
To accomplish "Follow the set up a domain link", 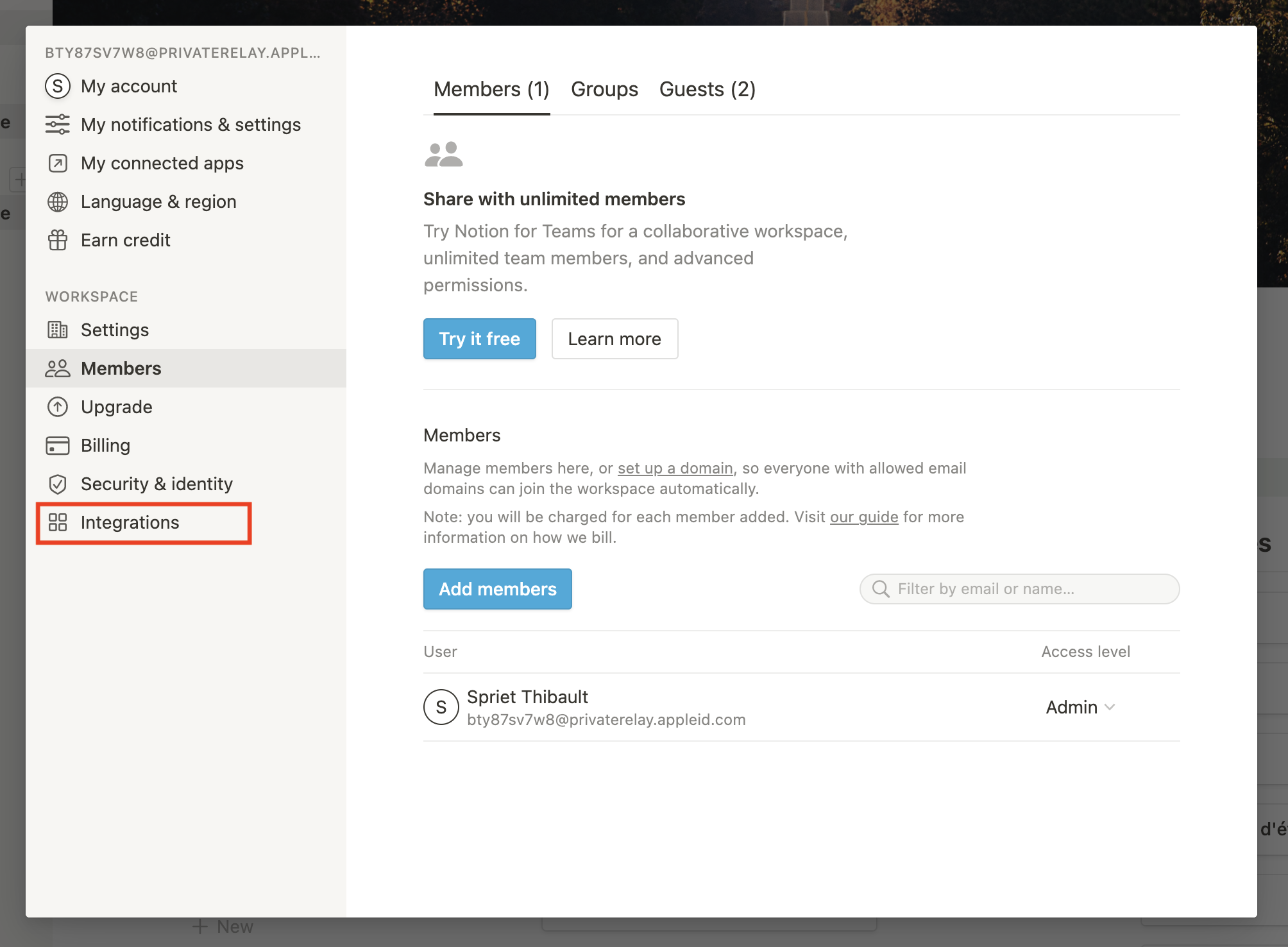I will tap(675, 468).
